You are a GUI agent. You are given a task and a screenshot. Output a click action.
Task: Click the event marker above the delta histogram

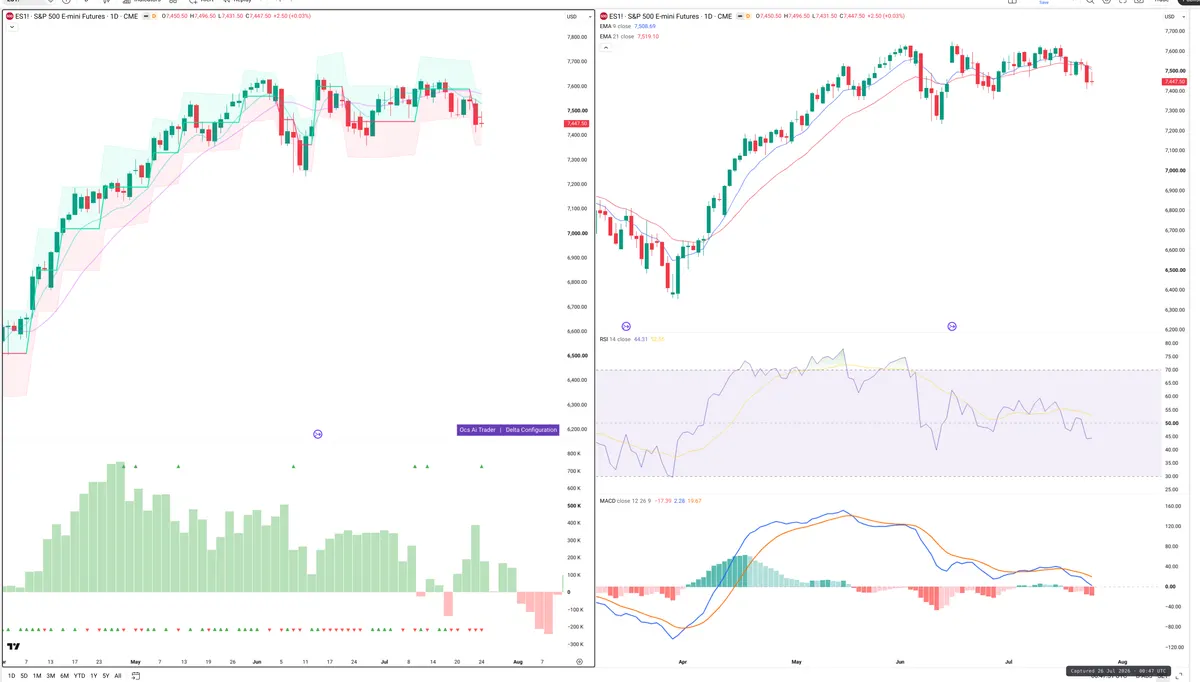click(x=318, y=434)
